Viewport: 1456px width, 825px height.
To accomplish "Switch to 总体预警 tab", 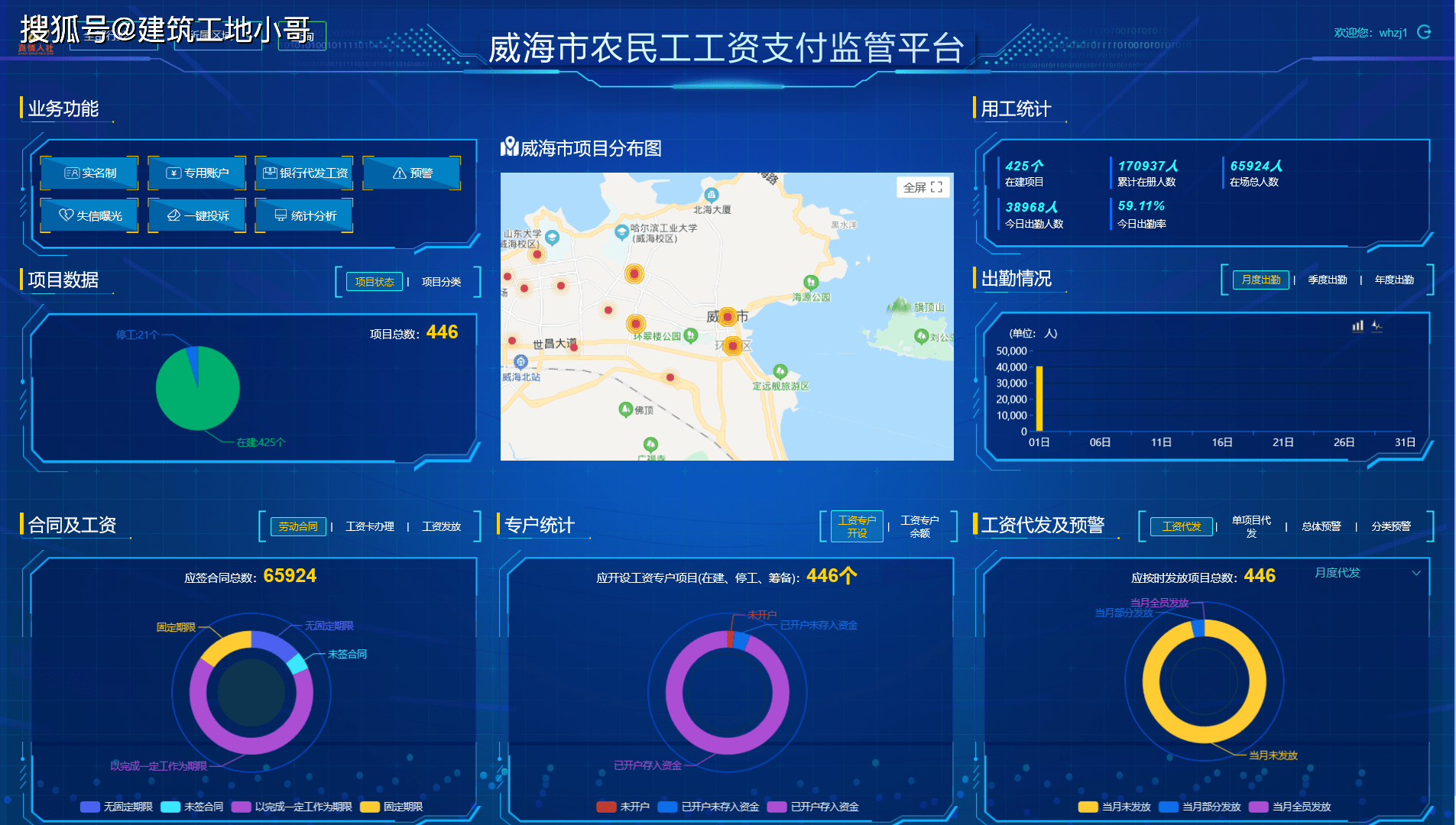I will (1321, 526).
